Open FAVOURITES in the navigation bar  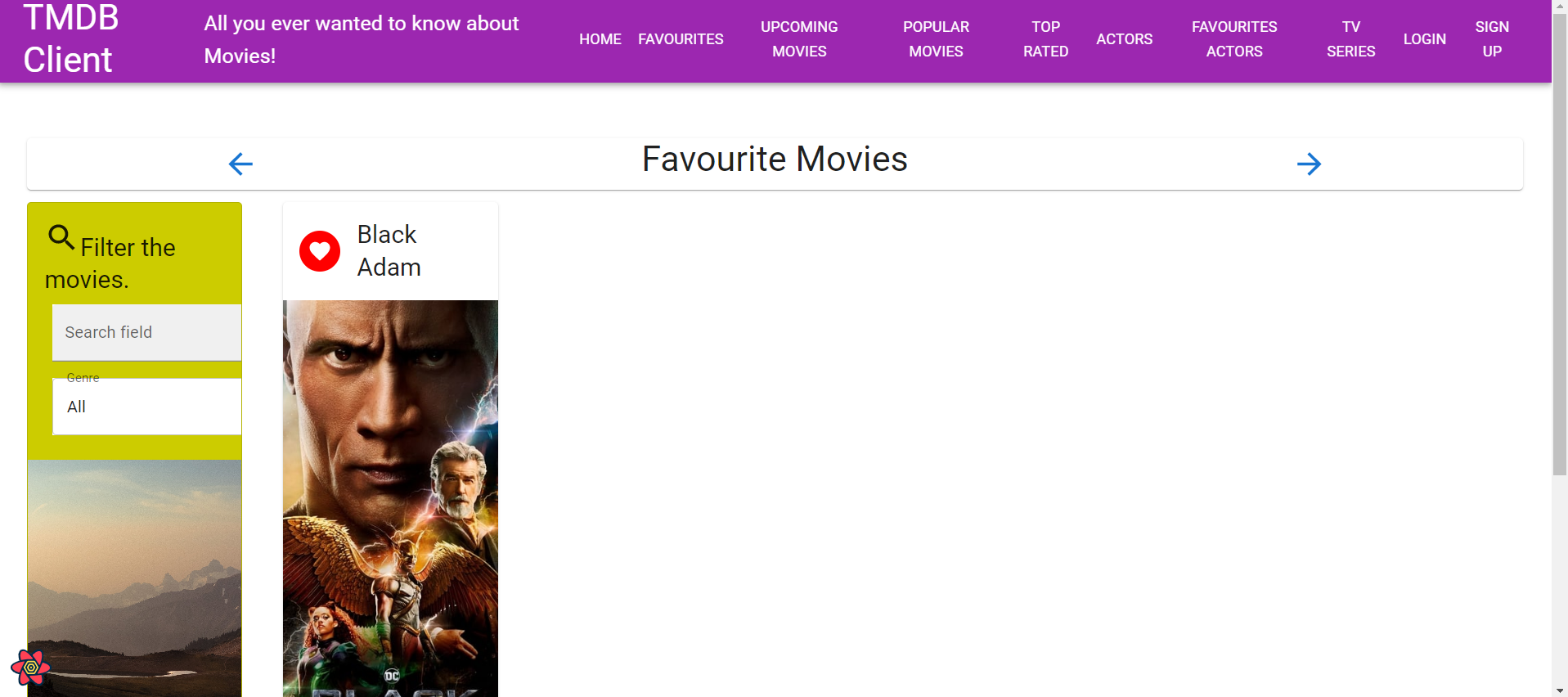click(681, 39)
